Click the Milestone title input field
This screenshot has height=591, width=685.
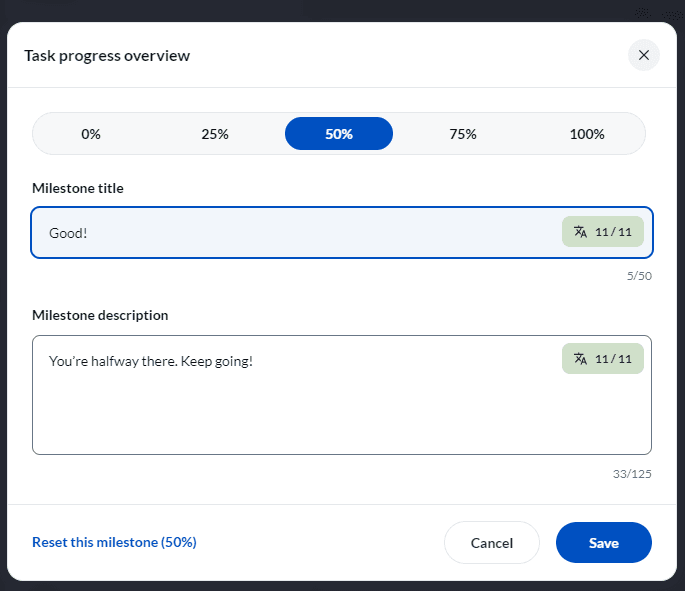pyautogui.click(x=342, y=232)
